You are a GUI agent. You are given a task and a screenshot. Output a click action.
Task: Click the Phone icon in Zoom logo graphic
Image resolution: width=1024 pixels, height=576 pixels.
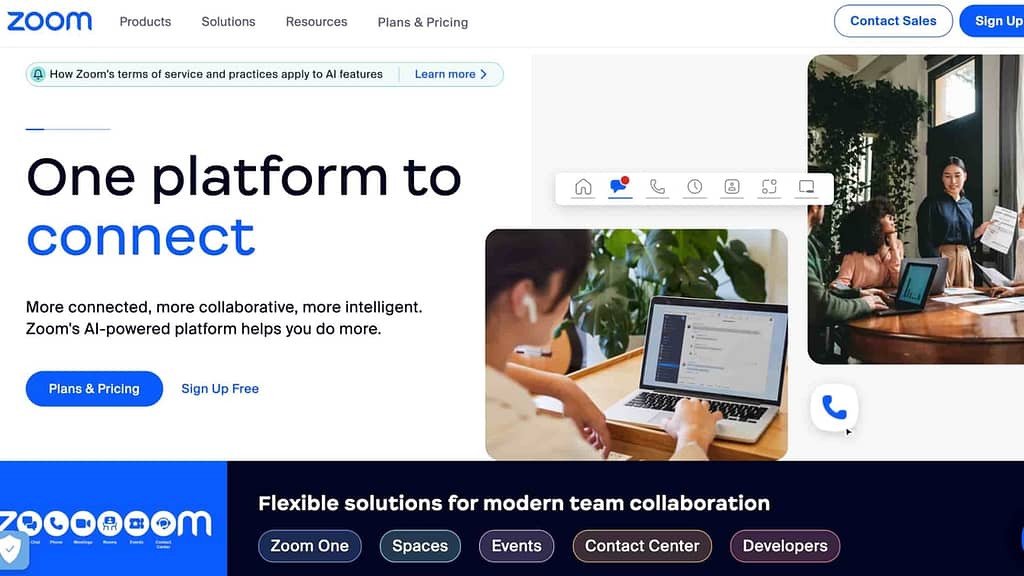click(56, 523)
